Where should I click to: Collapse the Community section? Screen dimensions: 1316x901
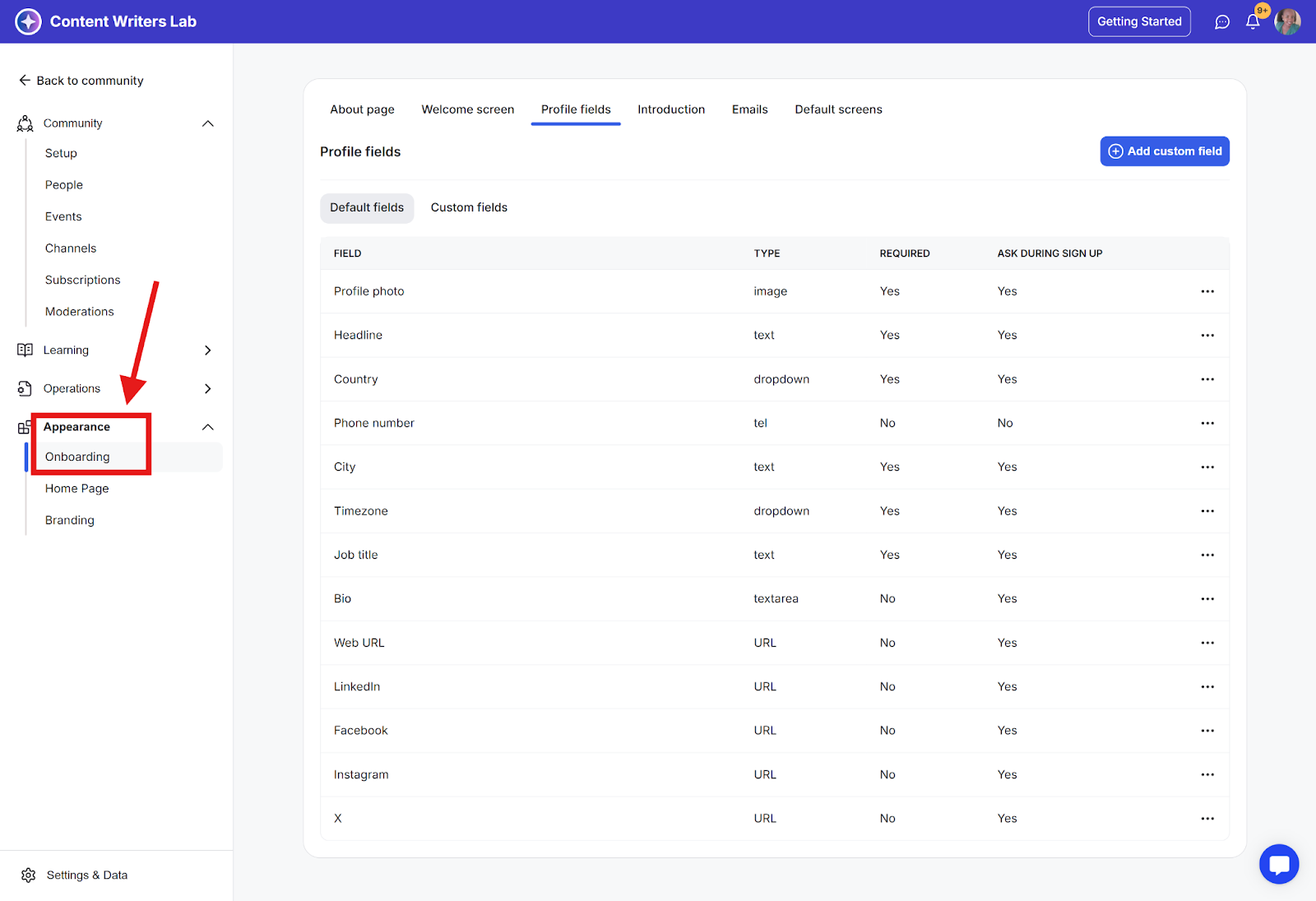click(208, 123)
